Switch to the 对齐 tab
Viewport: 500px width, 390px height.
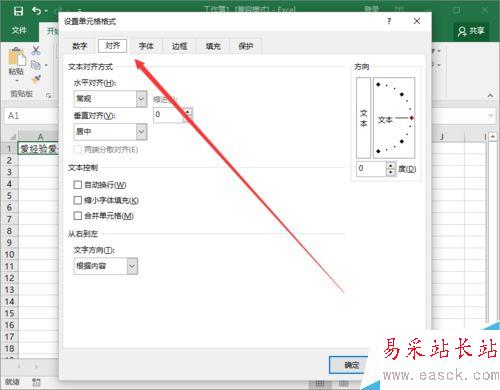click(x=113, y=46)
